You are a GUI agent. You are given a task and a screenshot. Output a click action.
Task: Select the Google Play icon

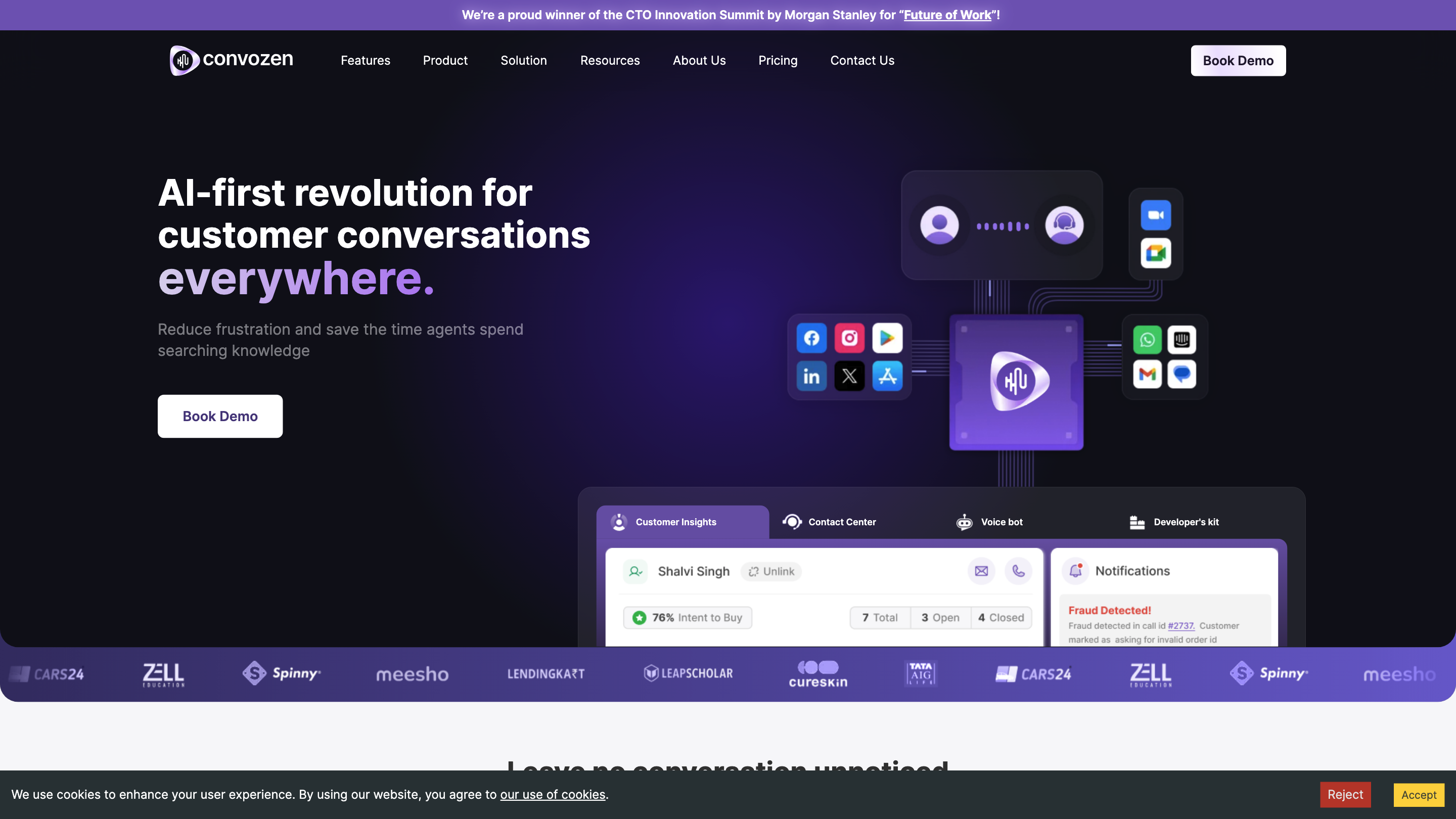pos(887,338)
